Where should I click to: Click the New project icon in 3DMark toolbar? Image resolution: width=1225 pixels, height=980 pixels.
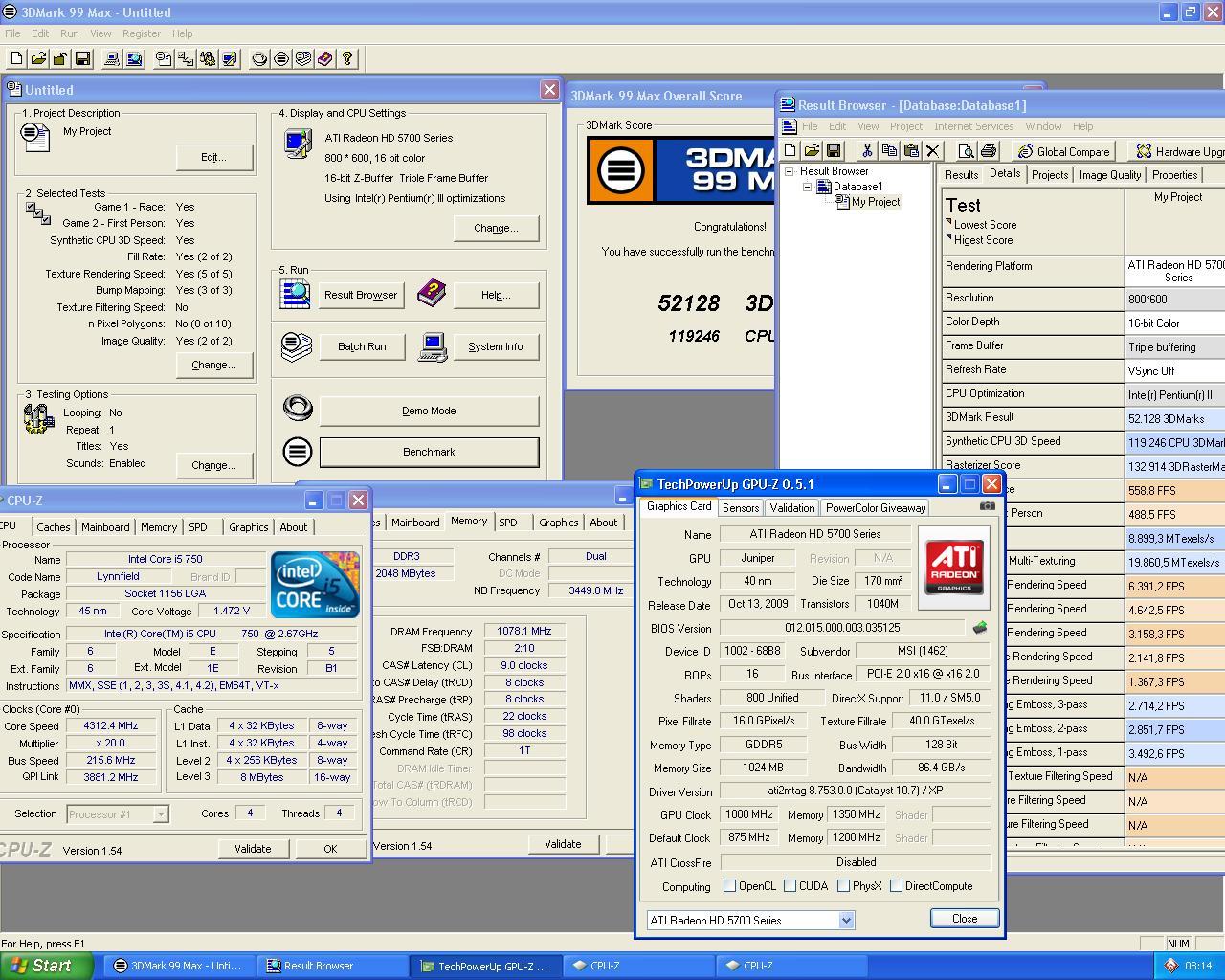click(17, 59)
